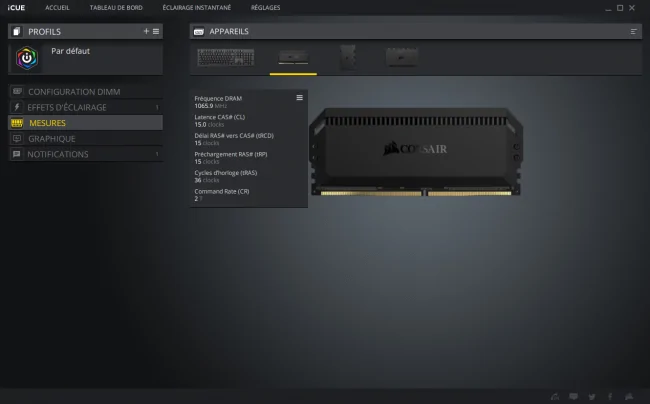Screen dimensions: 650x404
Task: Click the Twitter icon in footer
Action: 592,397
